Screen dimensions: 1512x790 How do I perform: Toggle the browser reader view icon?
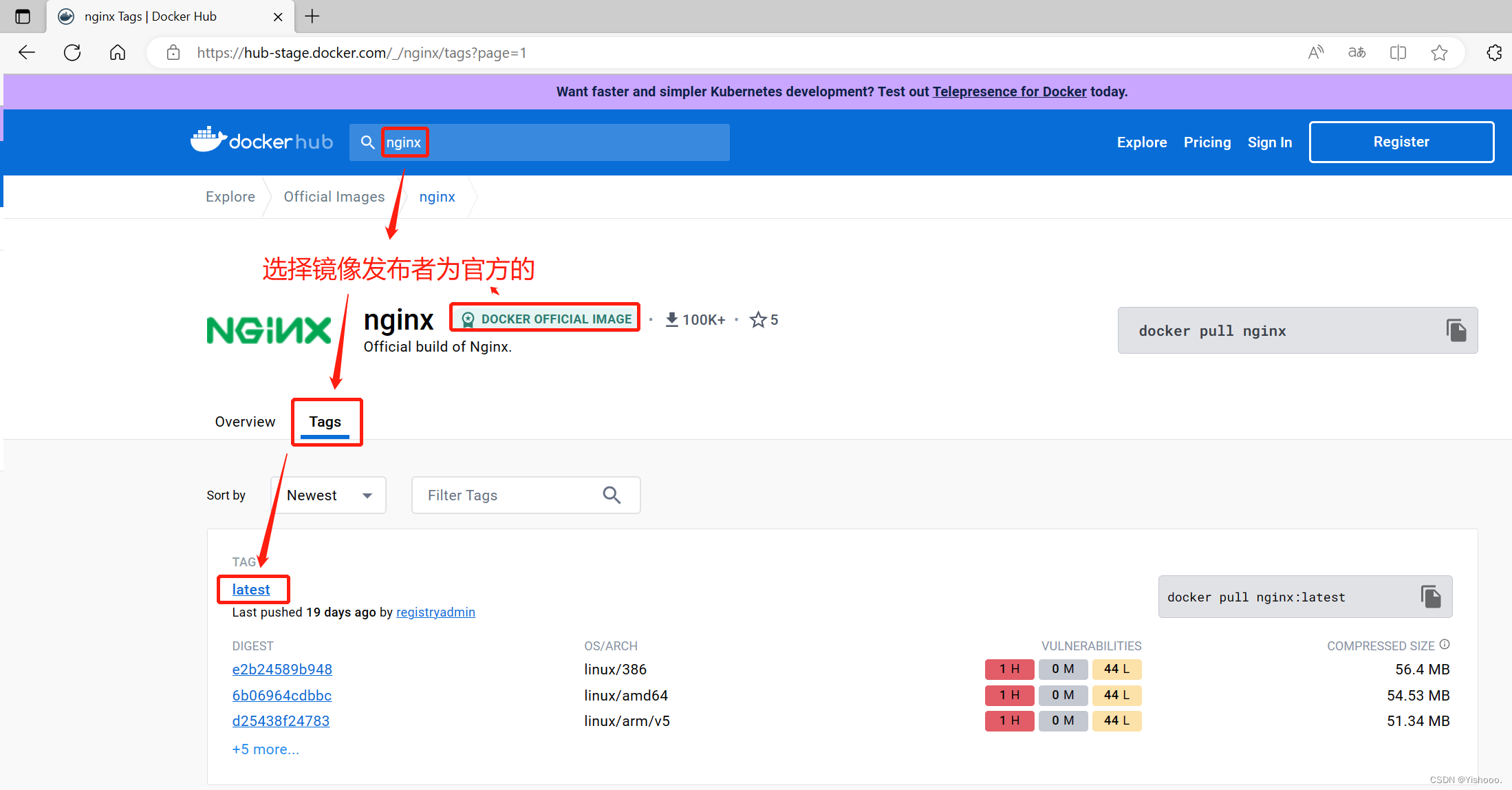pos(1397,52)
